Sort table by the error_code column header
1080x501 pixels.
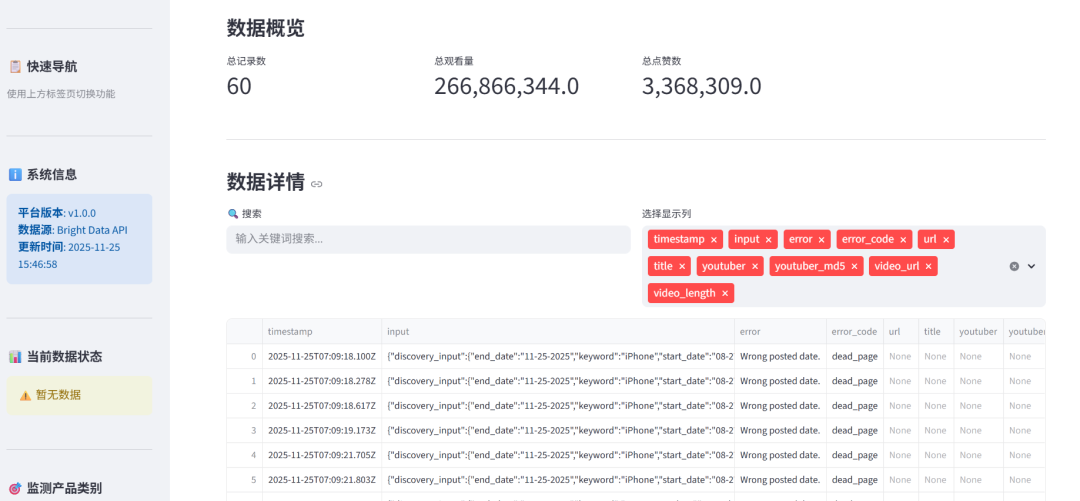(854, 331)
